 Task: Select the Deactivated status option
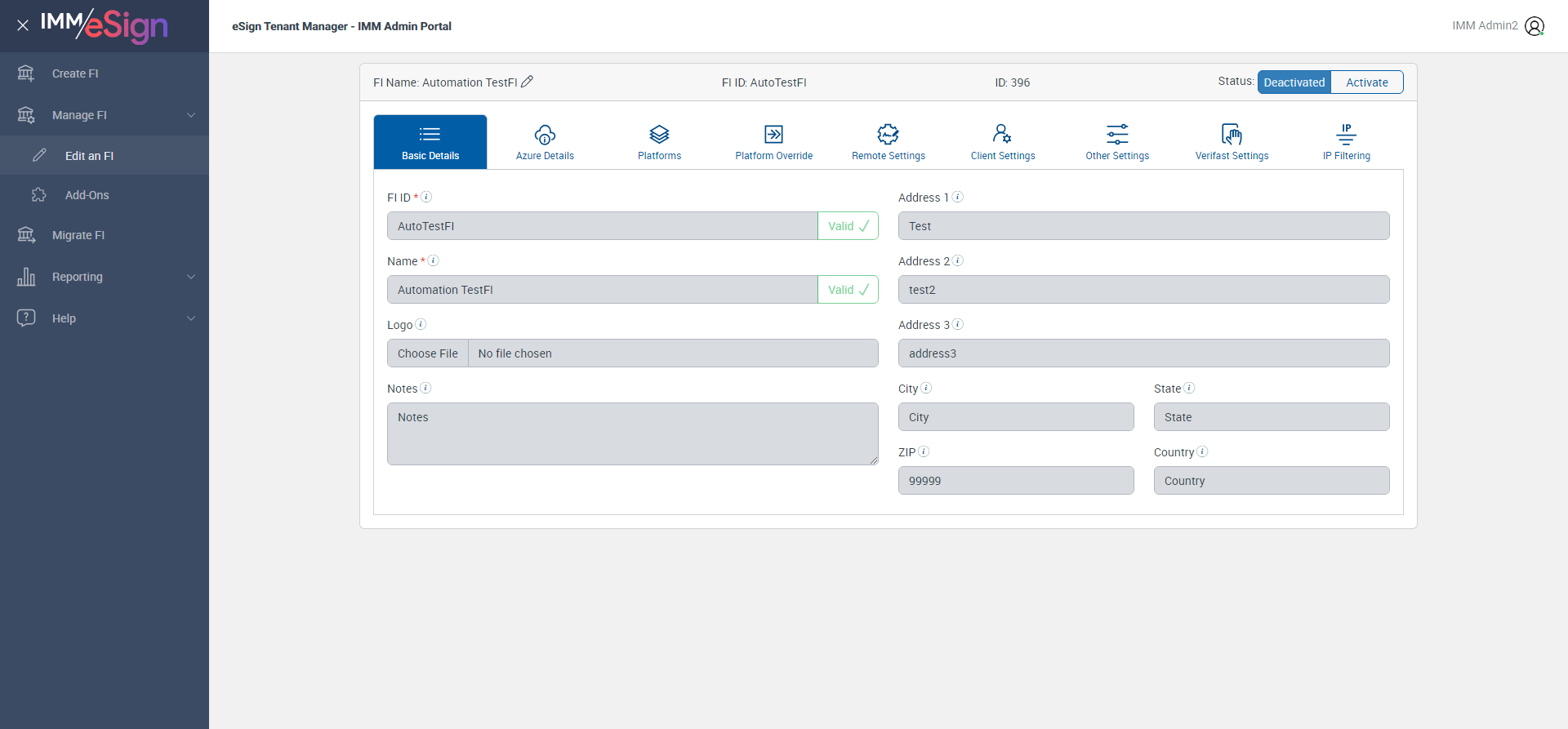[1294, 82]
